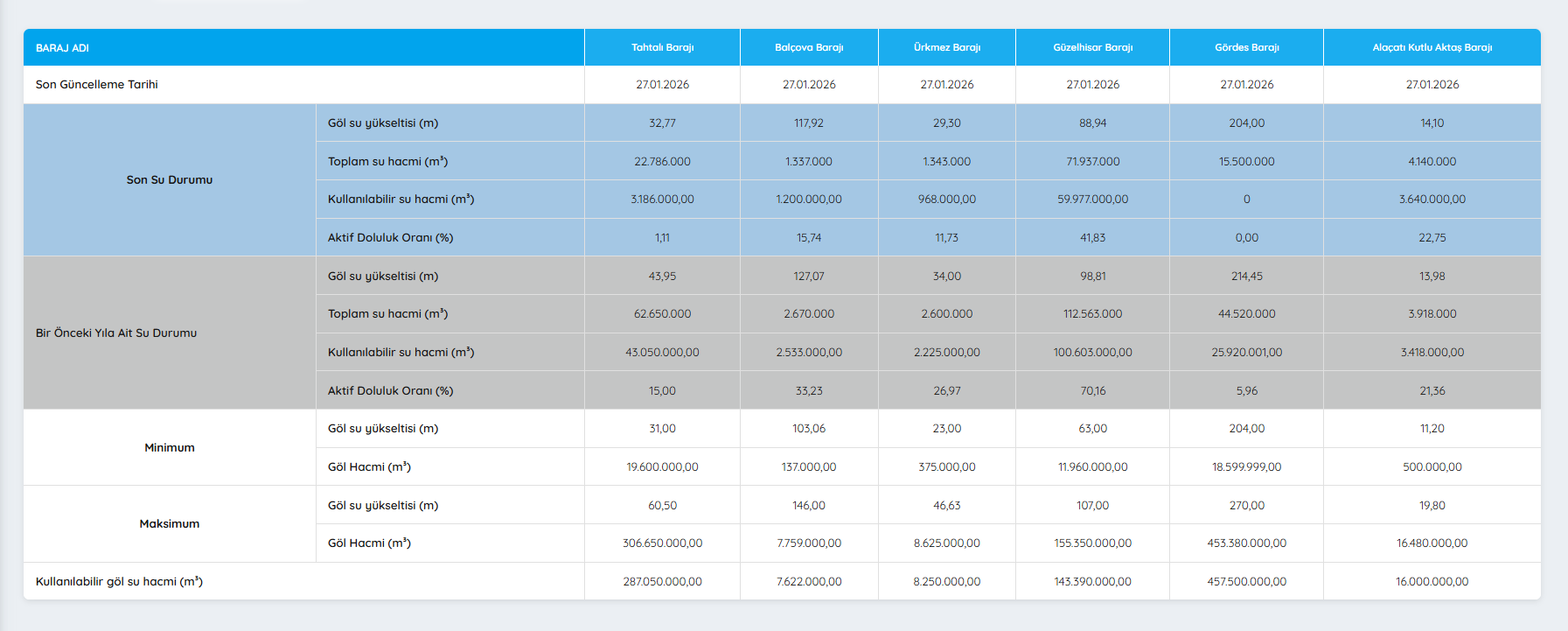Select the Gördes Barajı column header
The image size is (1568, 631).
1246,47
